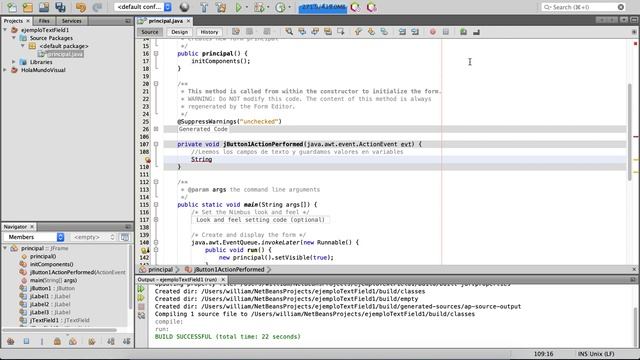This screenshot has width=640, height=360.
Task: Open the Profile Project dropdown arrow
Action: (289, 7)
